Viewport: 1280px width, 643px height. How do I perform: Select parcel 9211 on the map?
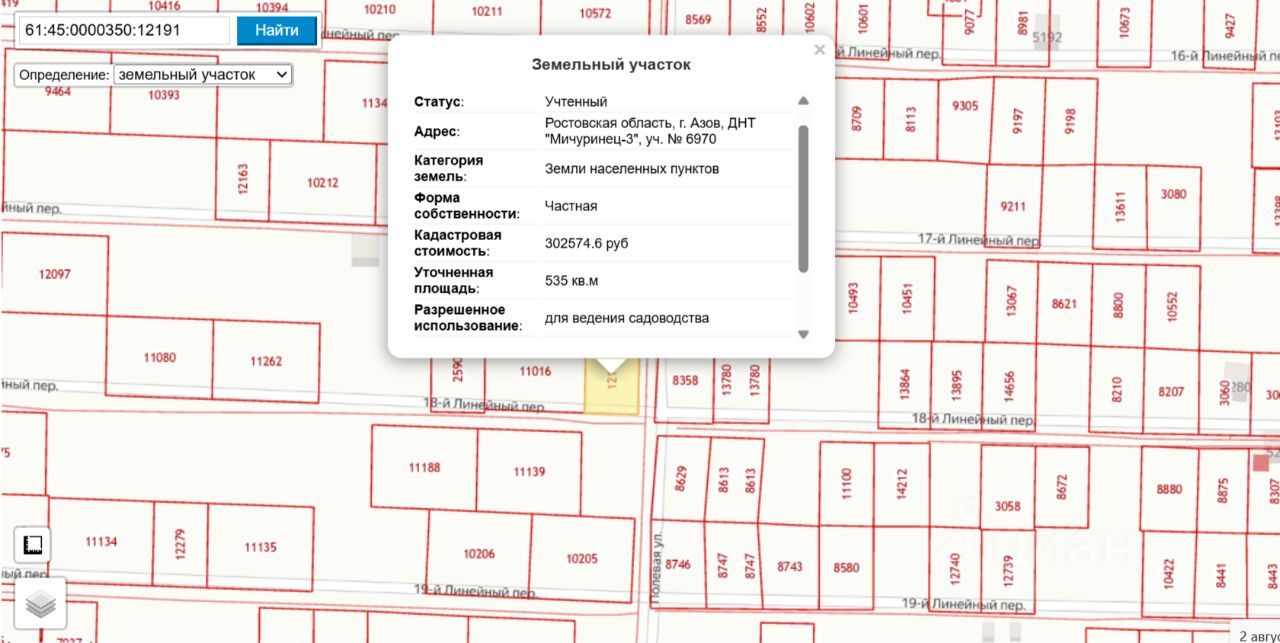1013,206
